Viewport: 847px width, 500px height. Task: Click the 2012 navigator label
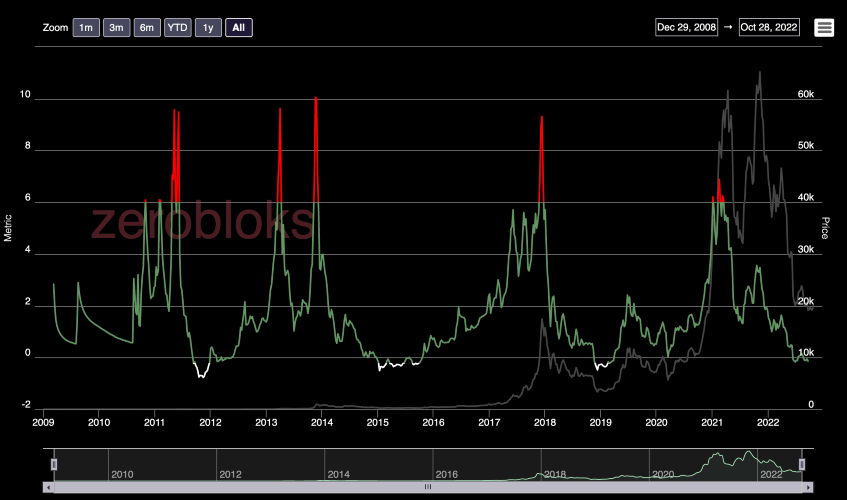click(230, 474)
